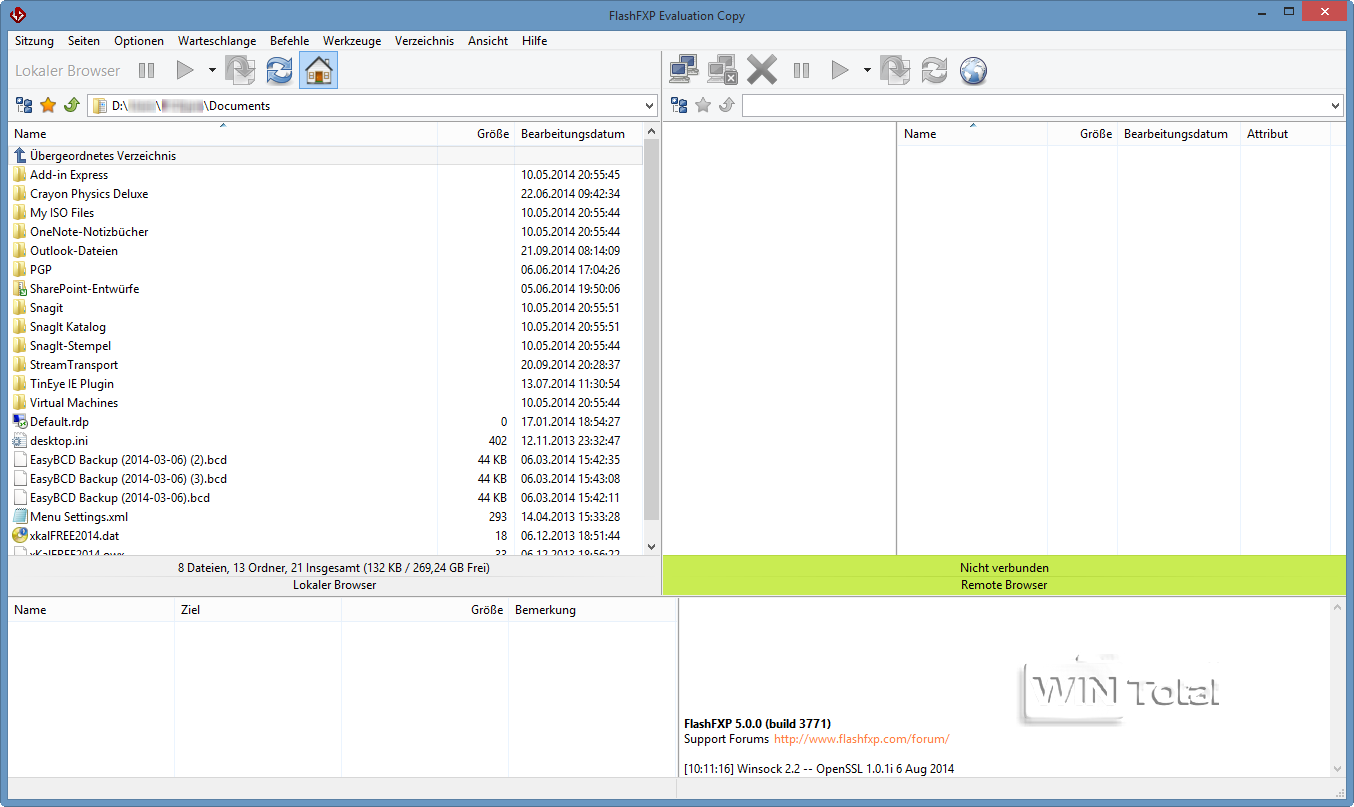Select the TinEye IE Plugin folder

pos(326,384)
